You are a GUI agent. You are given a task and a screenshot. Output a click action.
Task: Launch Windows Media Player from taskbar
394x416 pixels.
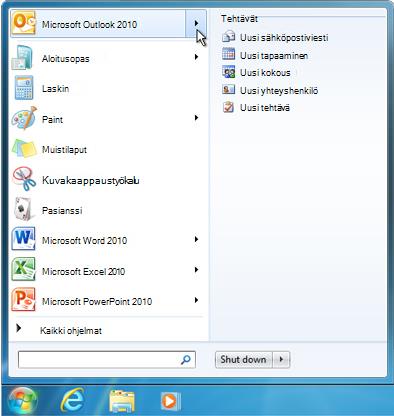[170, 401]
